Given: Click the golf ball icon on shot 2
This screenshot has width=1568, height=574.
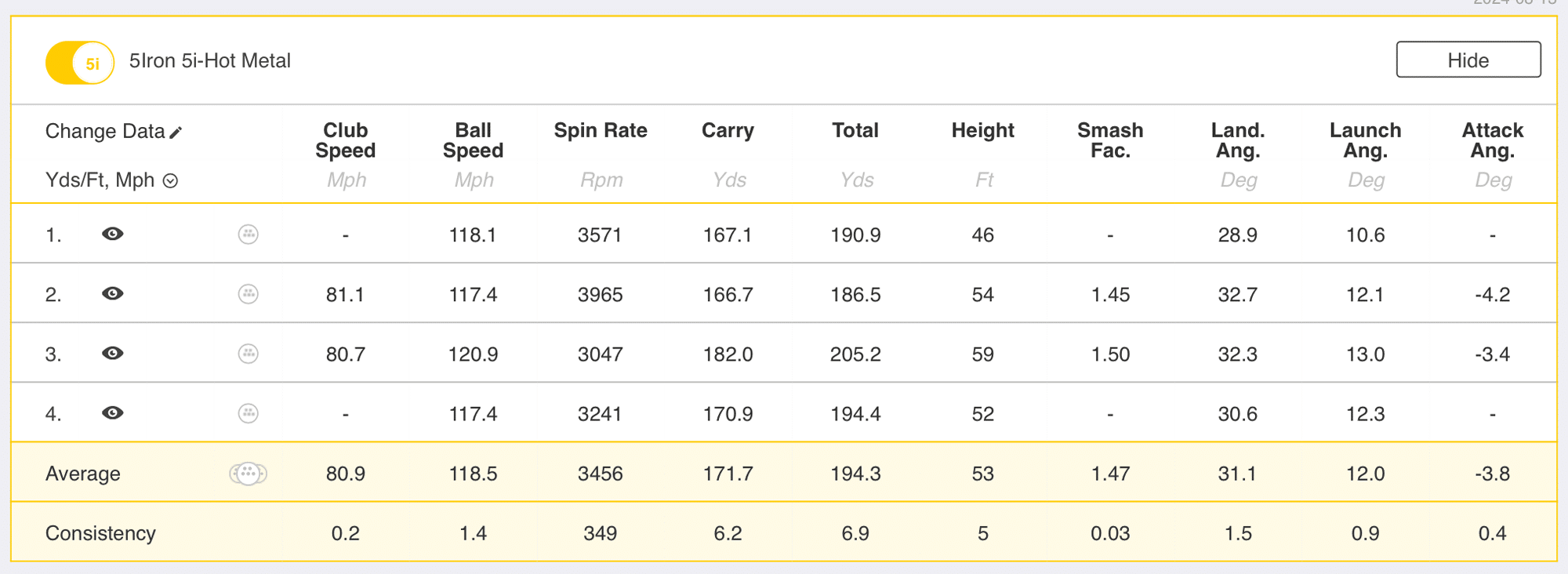Looking at the screenshot, I should click(x=248, y=294).
